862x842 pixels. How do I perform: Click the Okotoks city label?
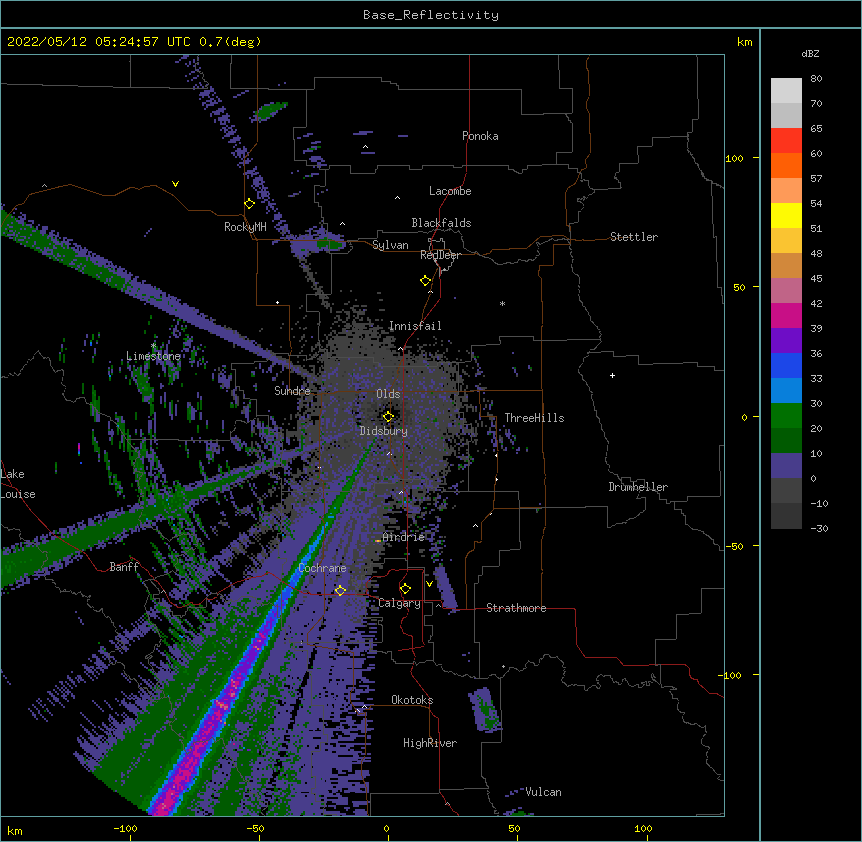click(412, 700)
